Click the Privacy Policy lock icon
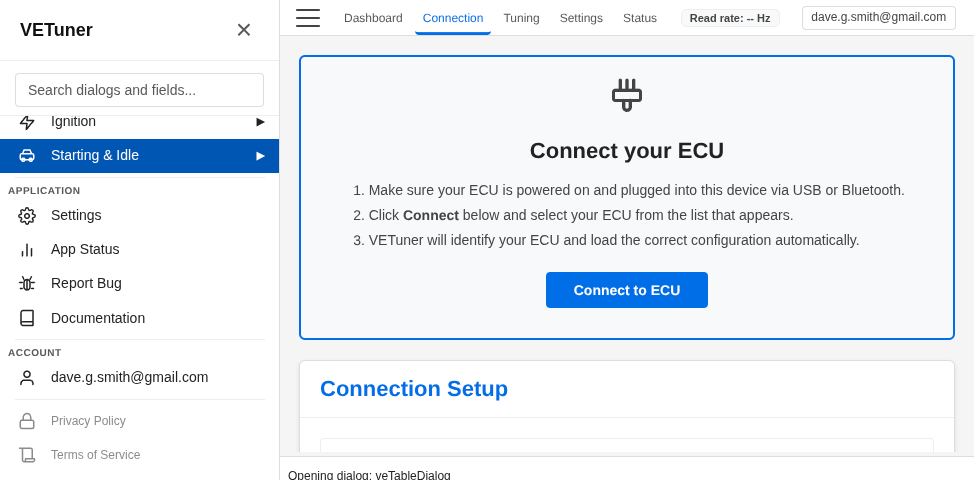The width and height of the screenshot is (974, 480). tap(27, 421)
